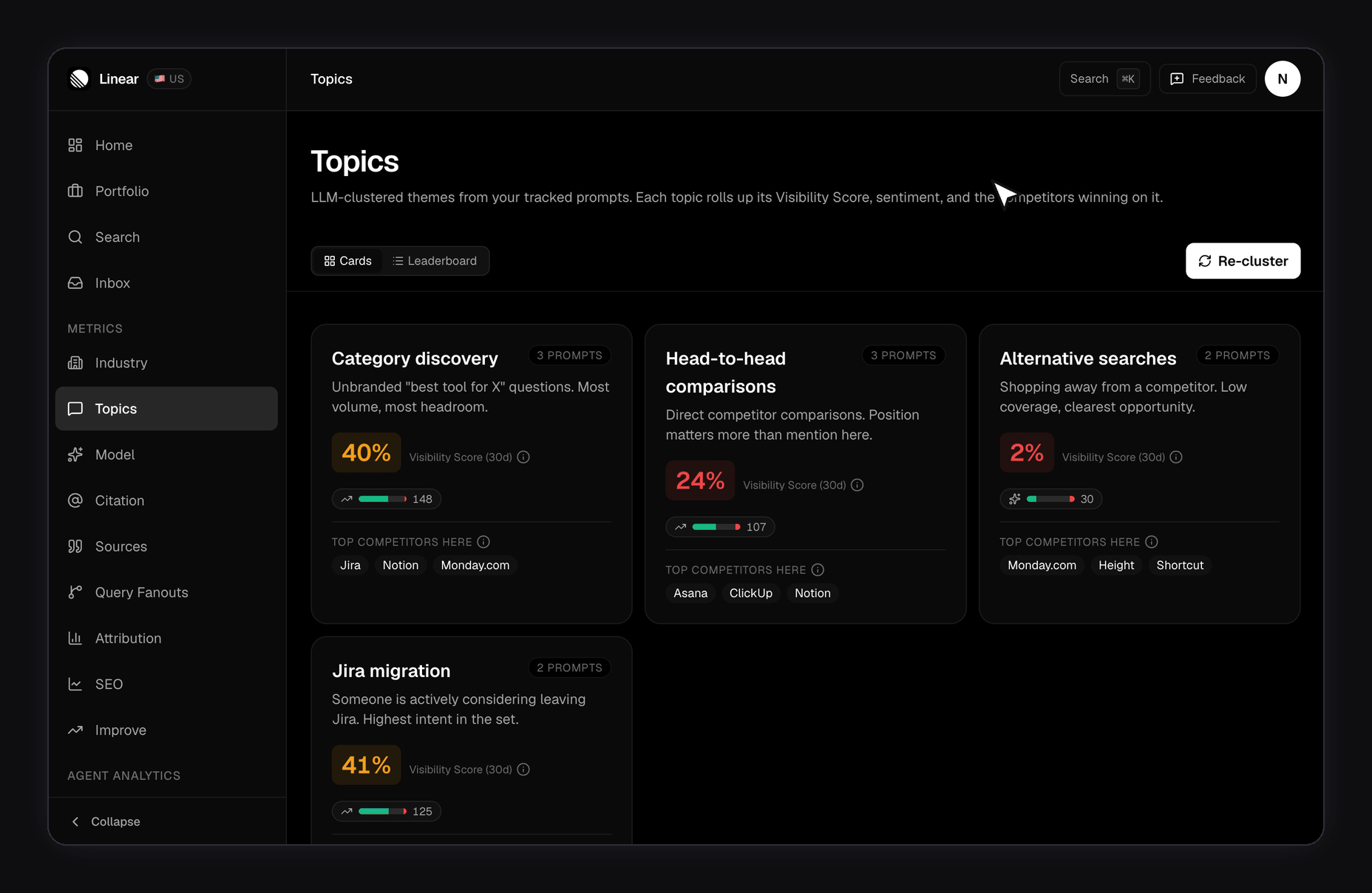Screen dimensions: 1372x893
Task: Show info for Category discovery Visibility Score
Action: point(523,457)
